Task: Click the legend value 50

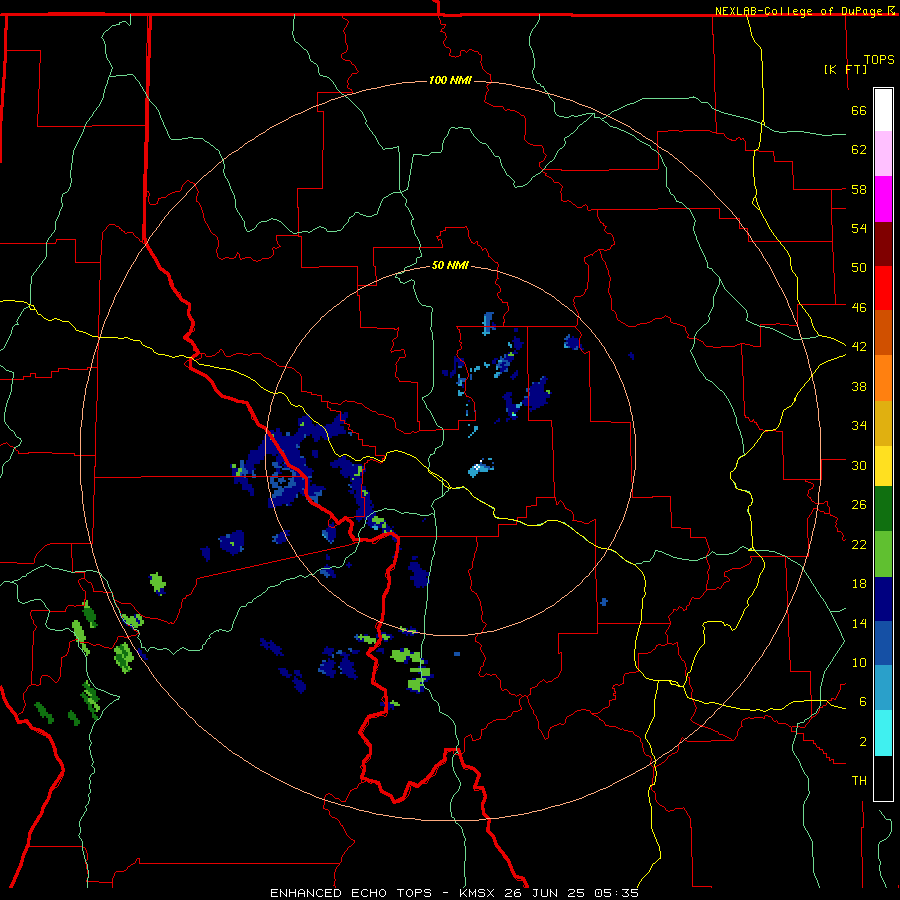Action: click(859, 268)
